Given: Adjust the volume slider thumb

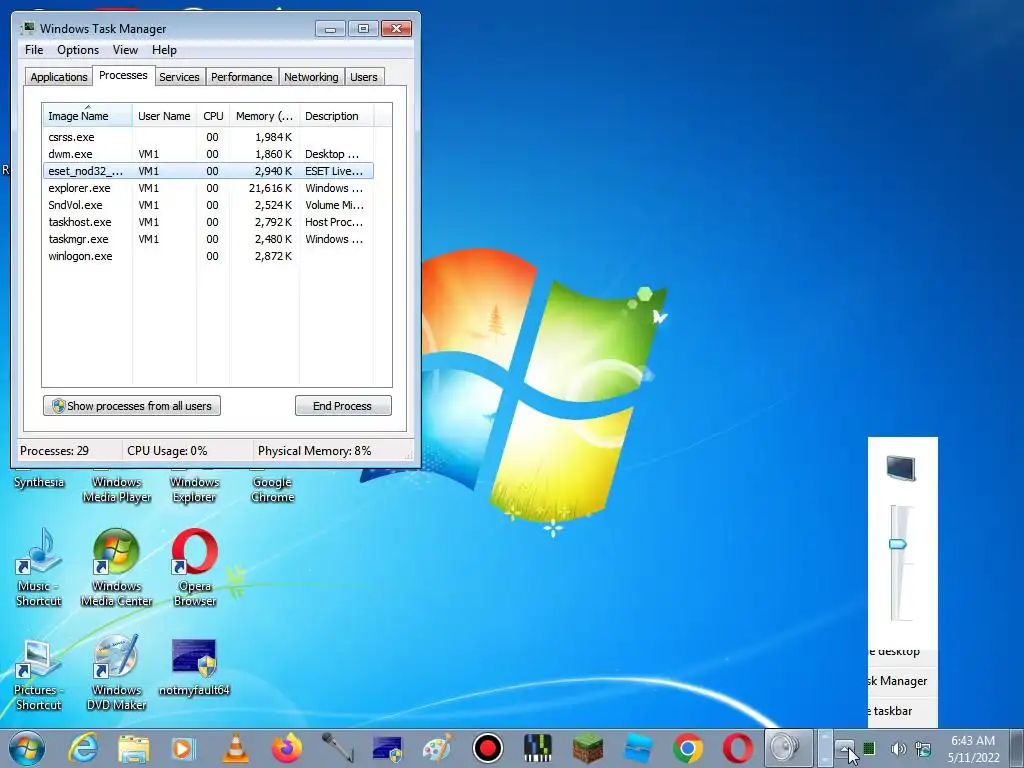Looking at the screenshot, I should (898, 544).
